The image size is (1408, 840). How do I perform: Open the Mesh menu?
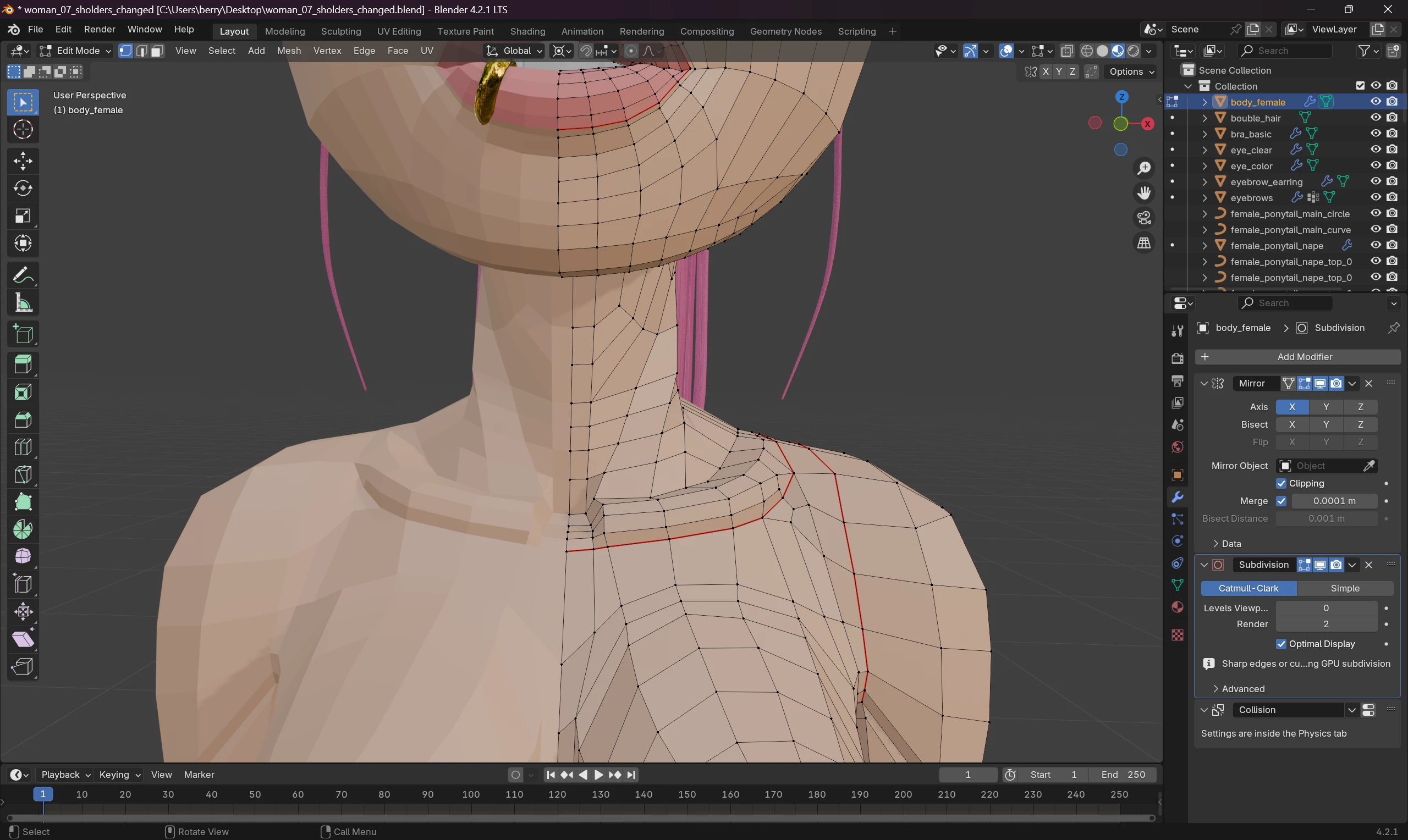coord(289,51)
